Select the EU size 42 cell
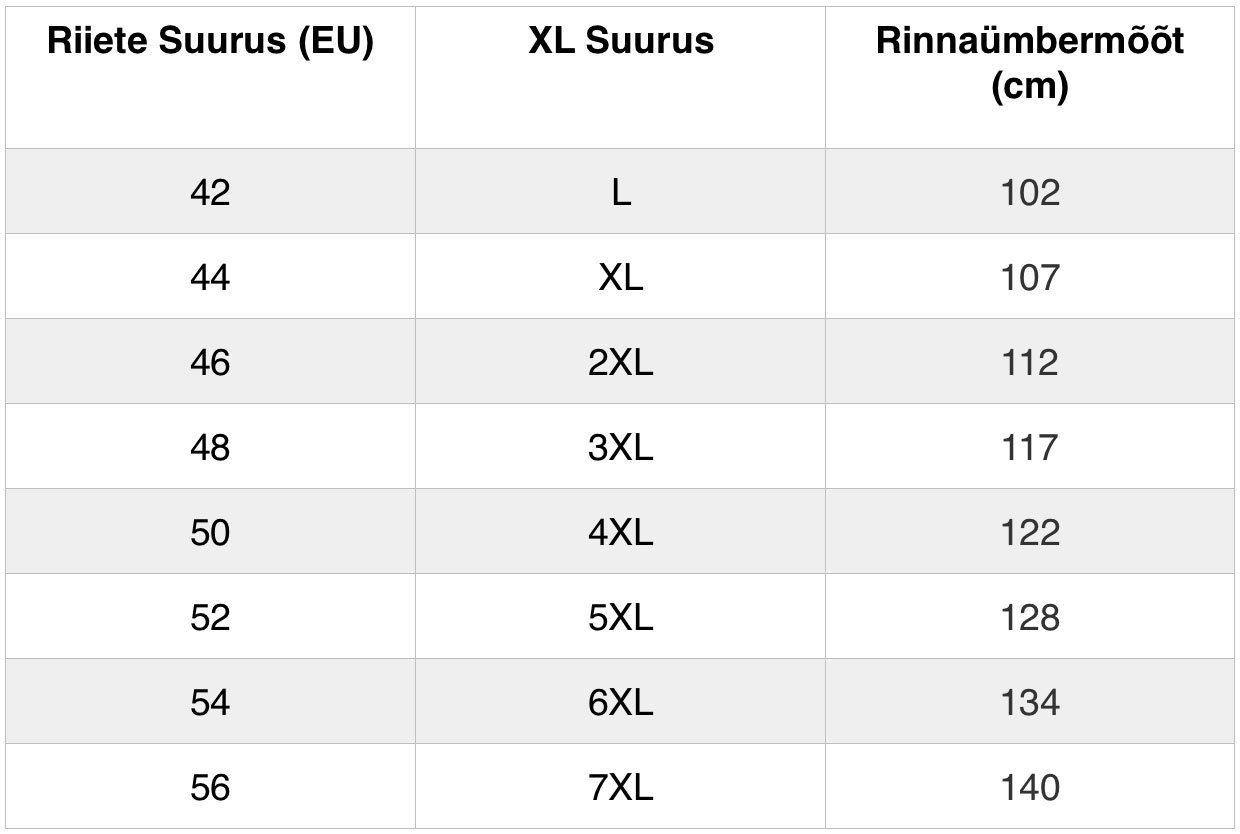The height and width of the screenshot is (834, 1240). pos(210,192)
